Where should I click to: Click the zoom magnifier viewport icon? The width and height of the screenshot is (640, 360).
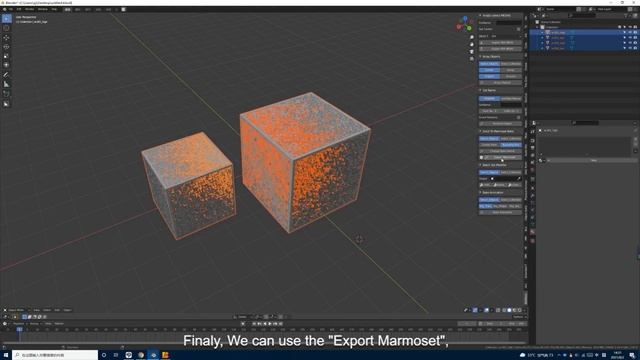tap(472, 37)
